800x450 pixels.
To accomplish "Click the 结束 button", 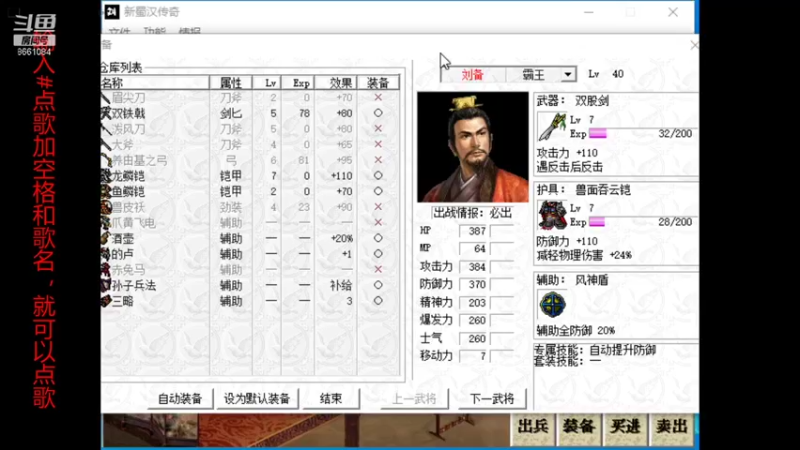I will pyautogui.click(x=331, y=398).
